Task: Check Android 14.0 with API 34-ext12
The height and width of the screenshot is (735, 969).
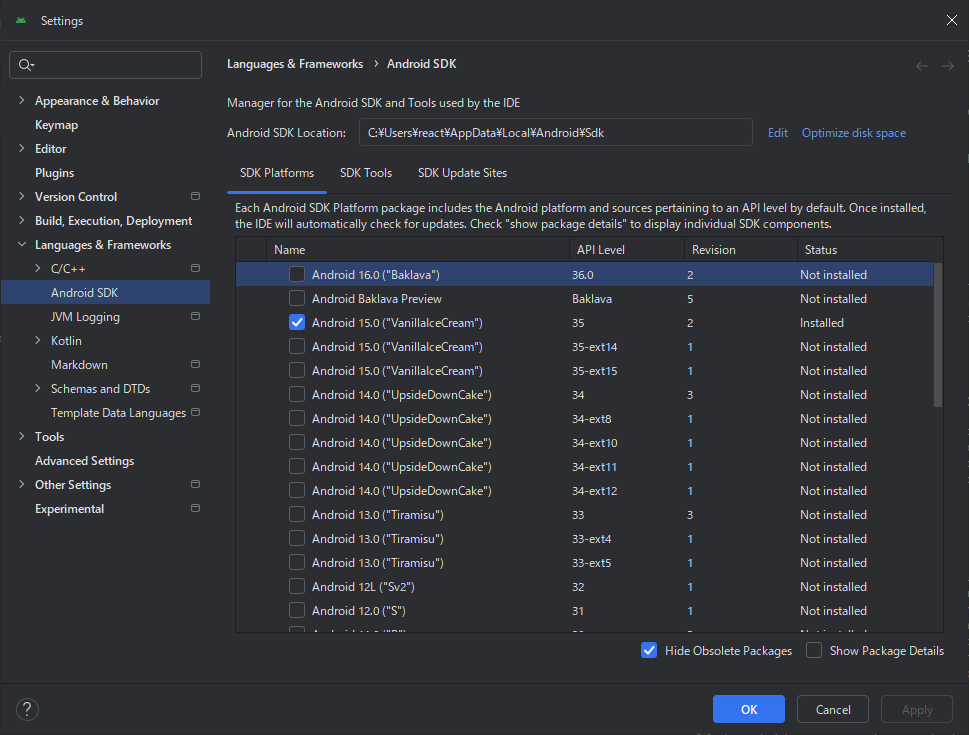Action: click(297, 491)
